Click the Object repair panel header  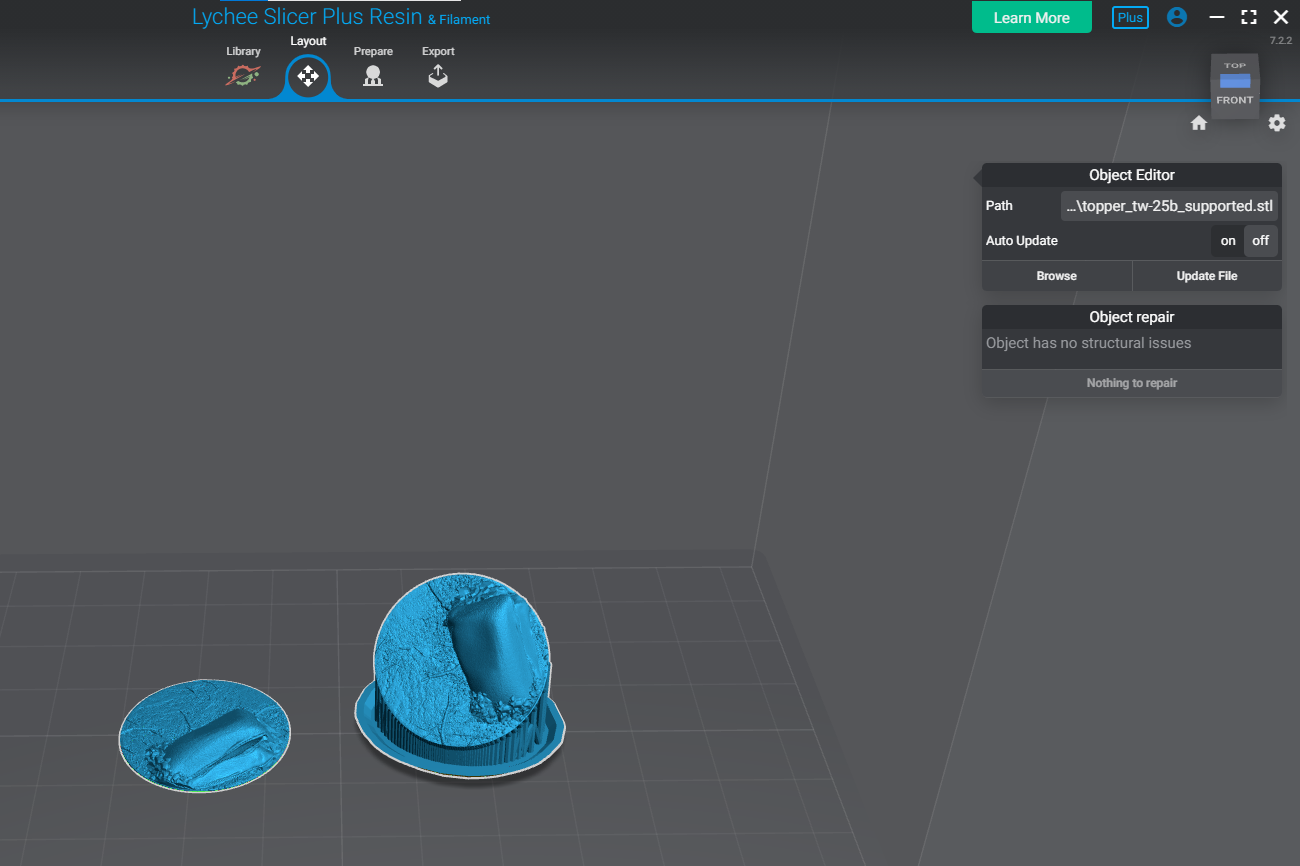(x=1132, y=317)
